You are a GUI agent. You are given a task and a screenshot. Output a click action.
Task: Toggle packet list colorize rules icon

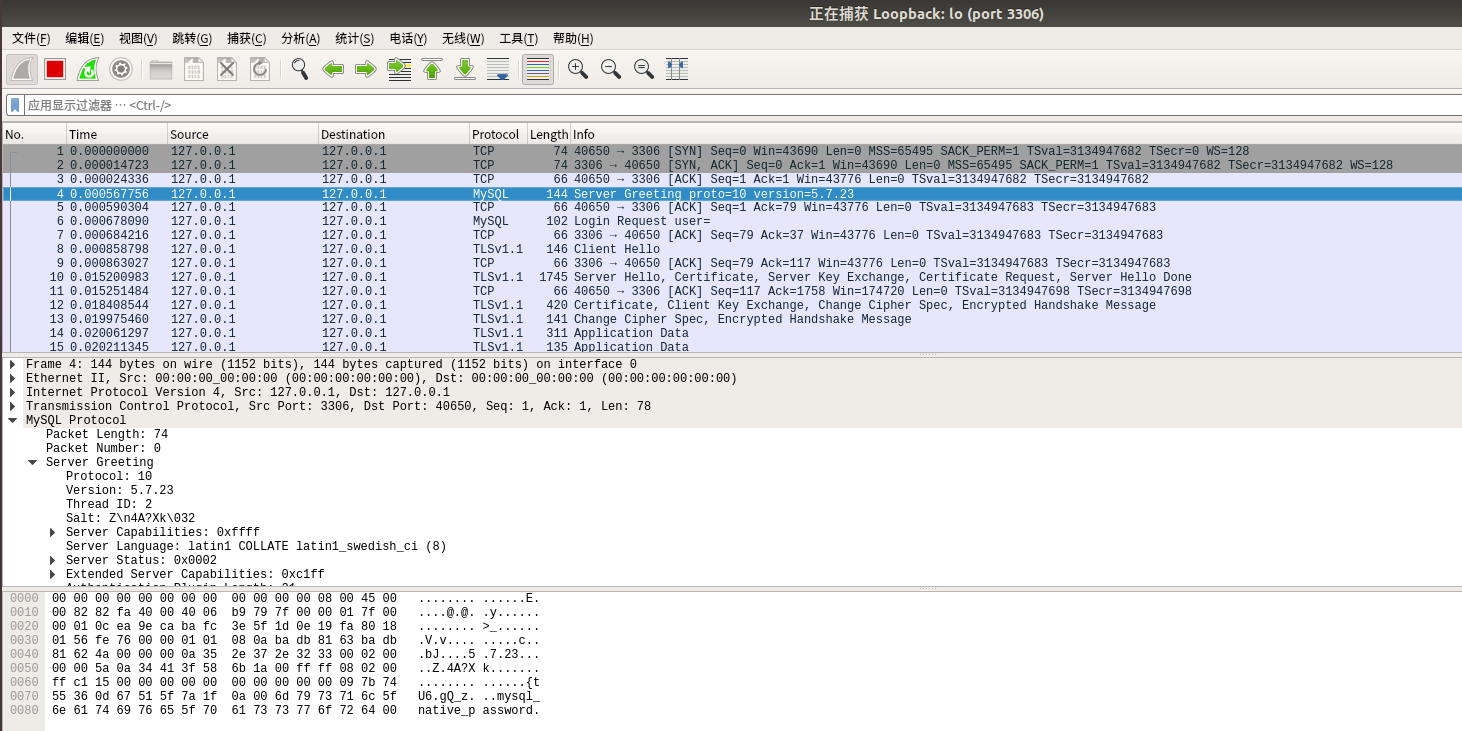pos(538,69)
